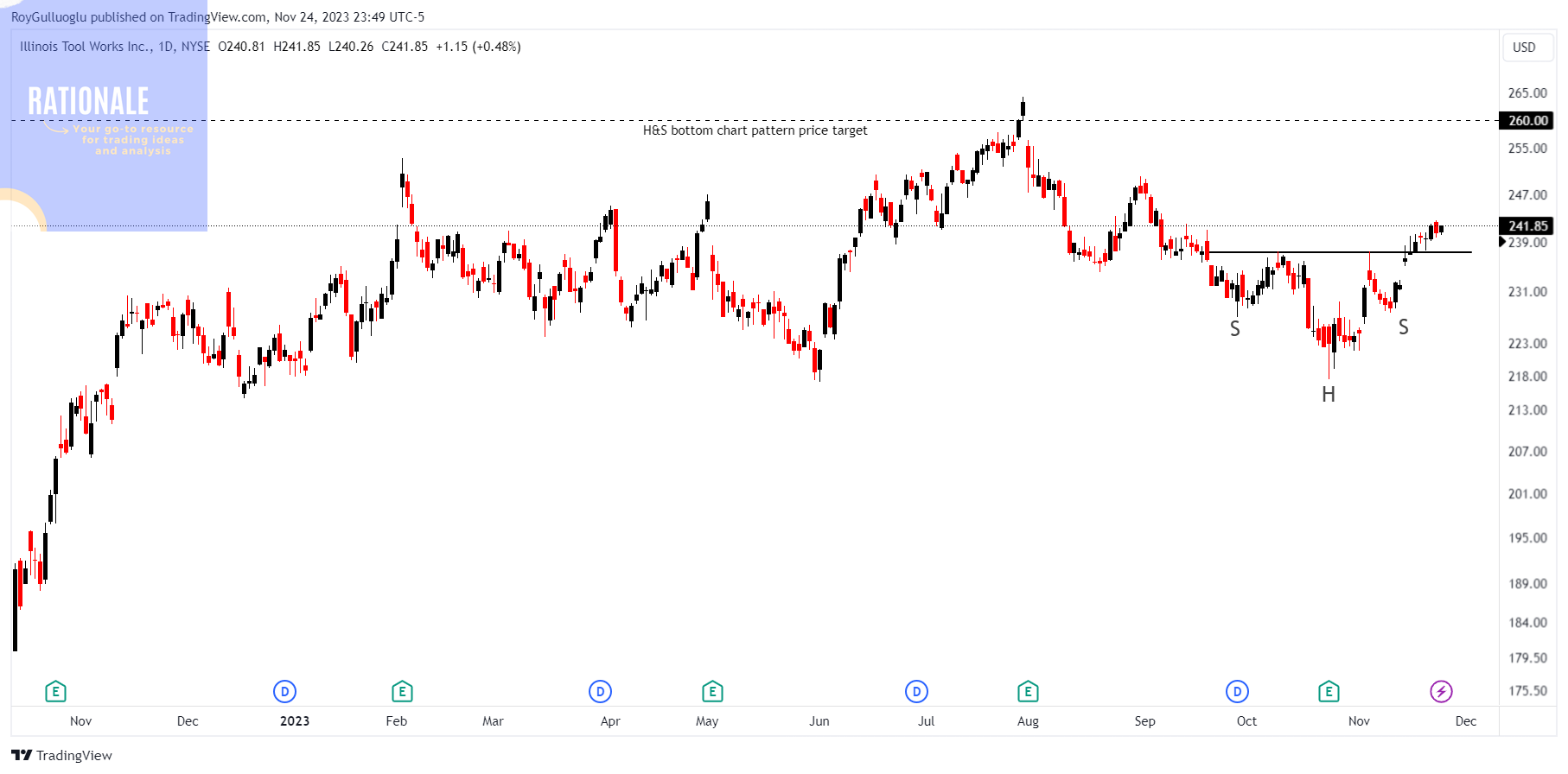Click the earnings E marker above the Aug label
Viewport: 1568px width, 774px height.
point(1028,692)
